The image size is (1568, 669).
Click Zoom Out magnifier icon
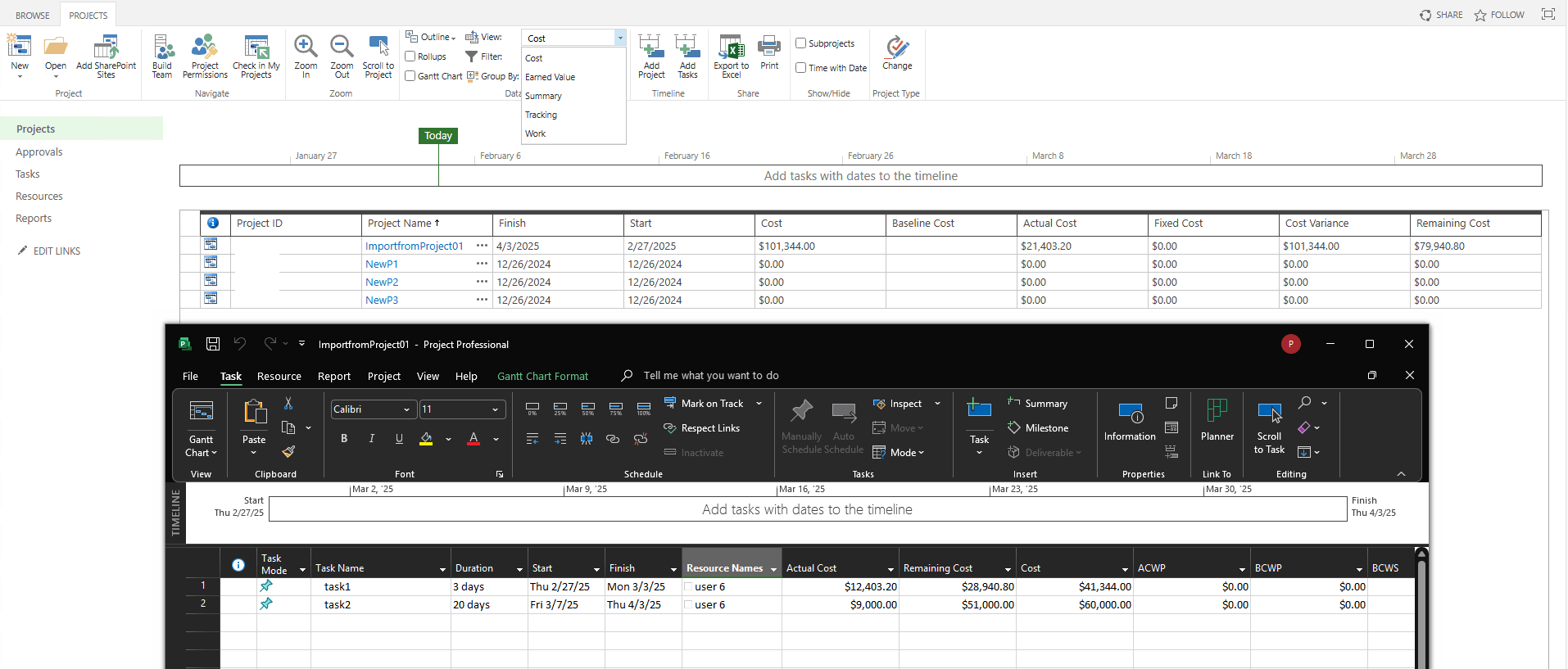click(x=342, y=46)
